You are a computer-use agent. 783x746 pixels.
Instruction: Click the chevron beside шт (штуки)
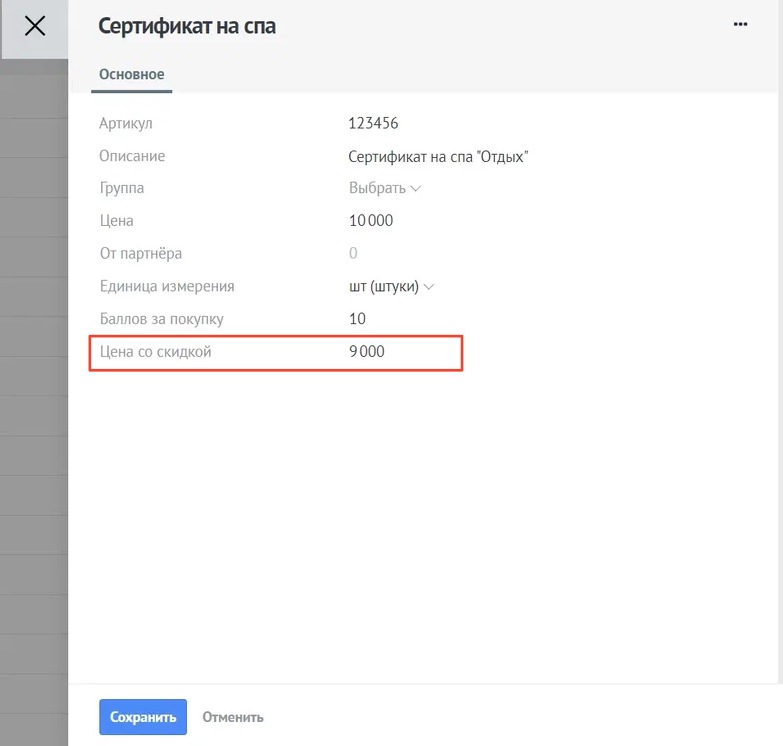click(x=428, y=287)
